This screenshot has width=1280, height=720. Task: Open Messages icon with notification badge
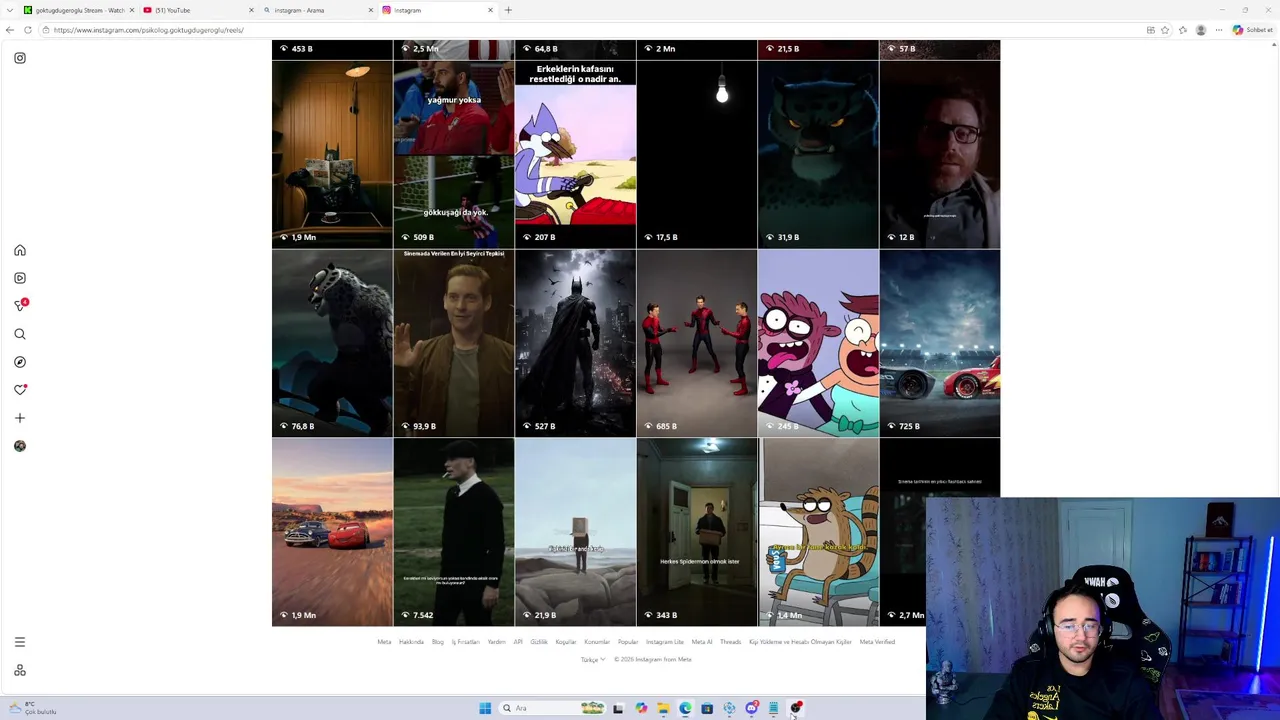(x=20, y=305)
